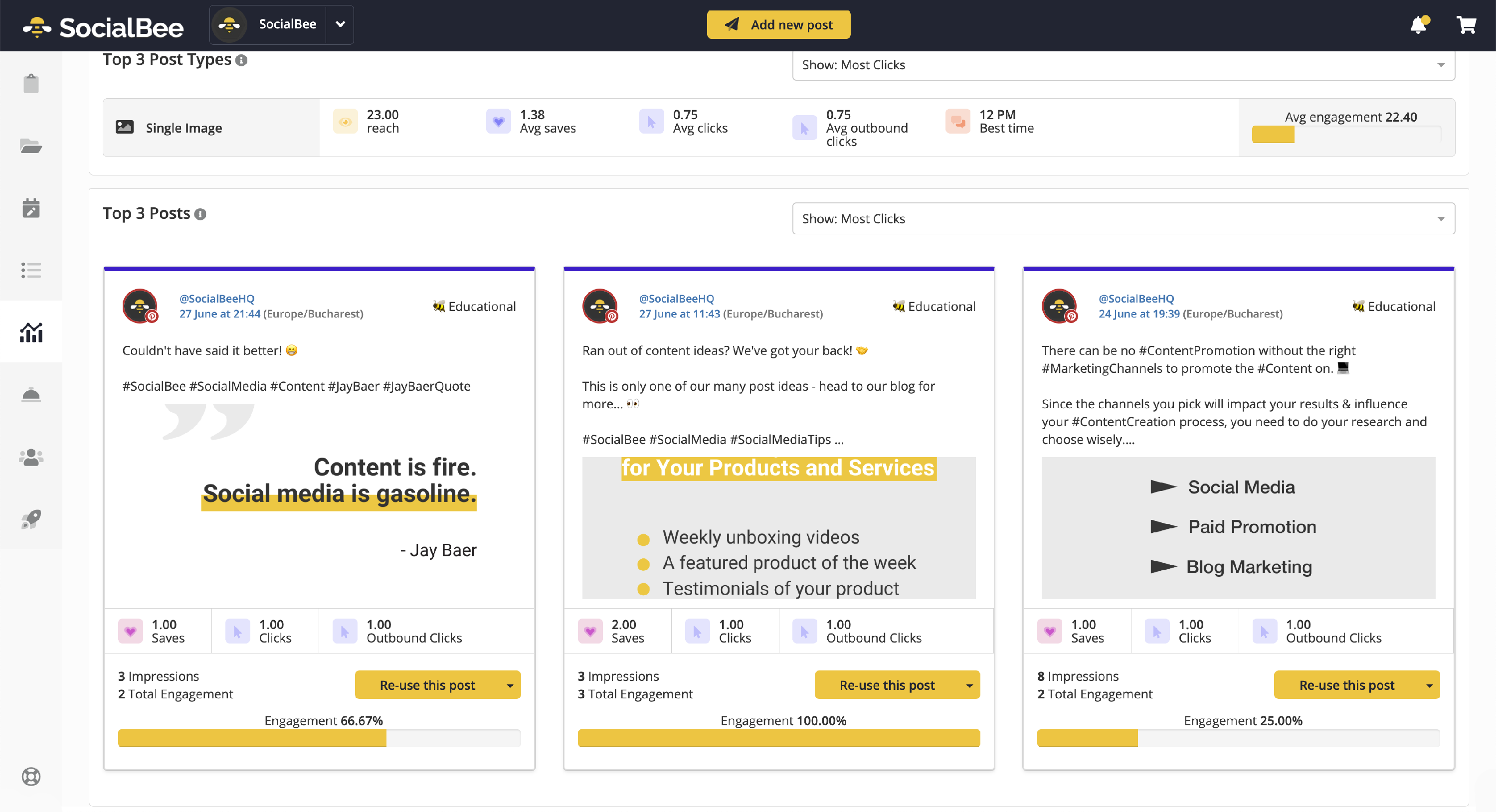Screen dimensions: 1496x812
Task: Open the users group sidebar icon
Action: pyautogui.click(x=31, y=457)
